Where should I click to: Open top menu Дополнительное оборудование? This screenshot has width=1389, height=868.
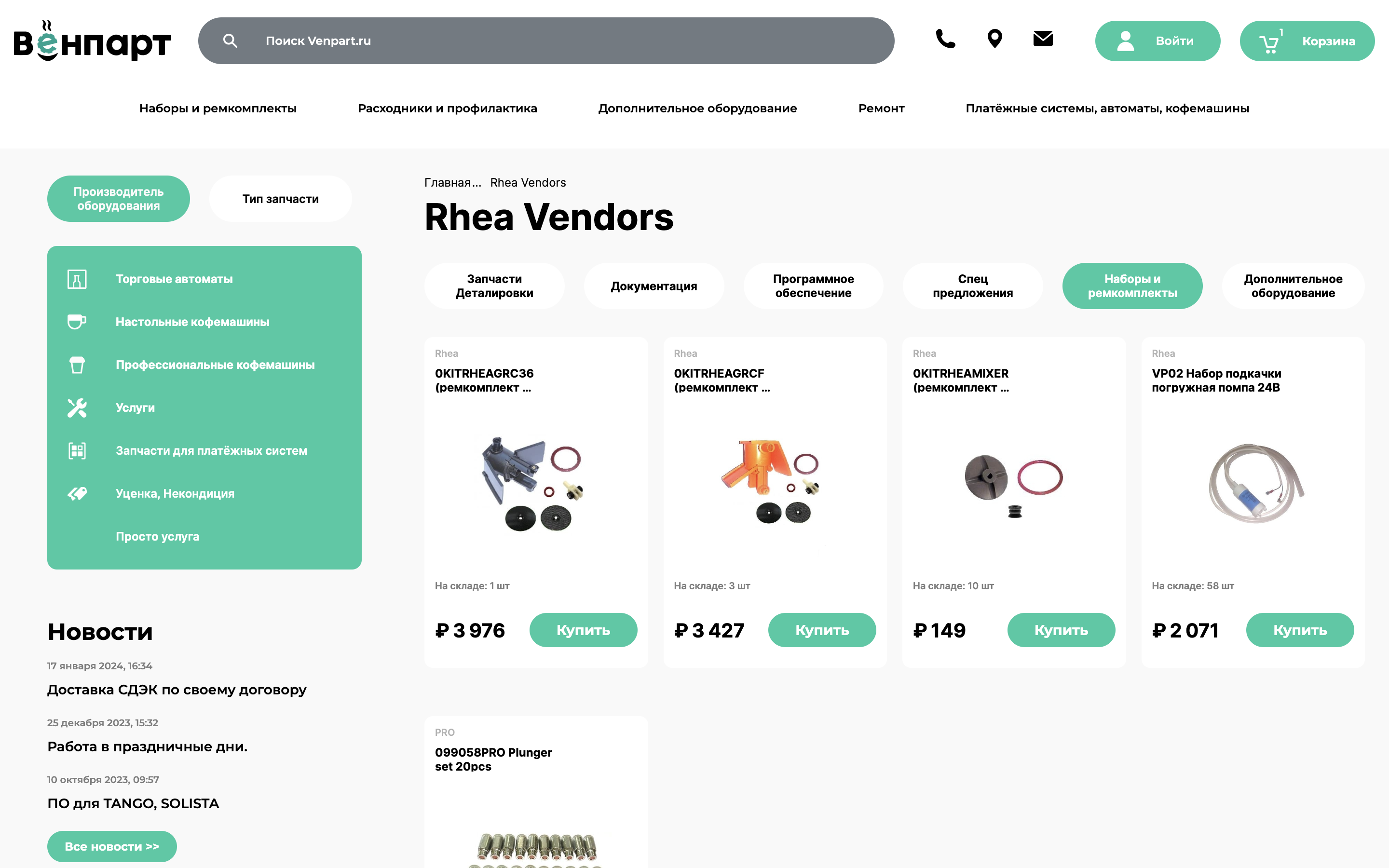tap(697, 108)
